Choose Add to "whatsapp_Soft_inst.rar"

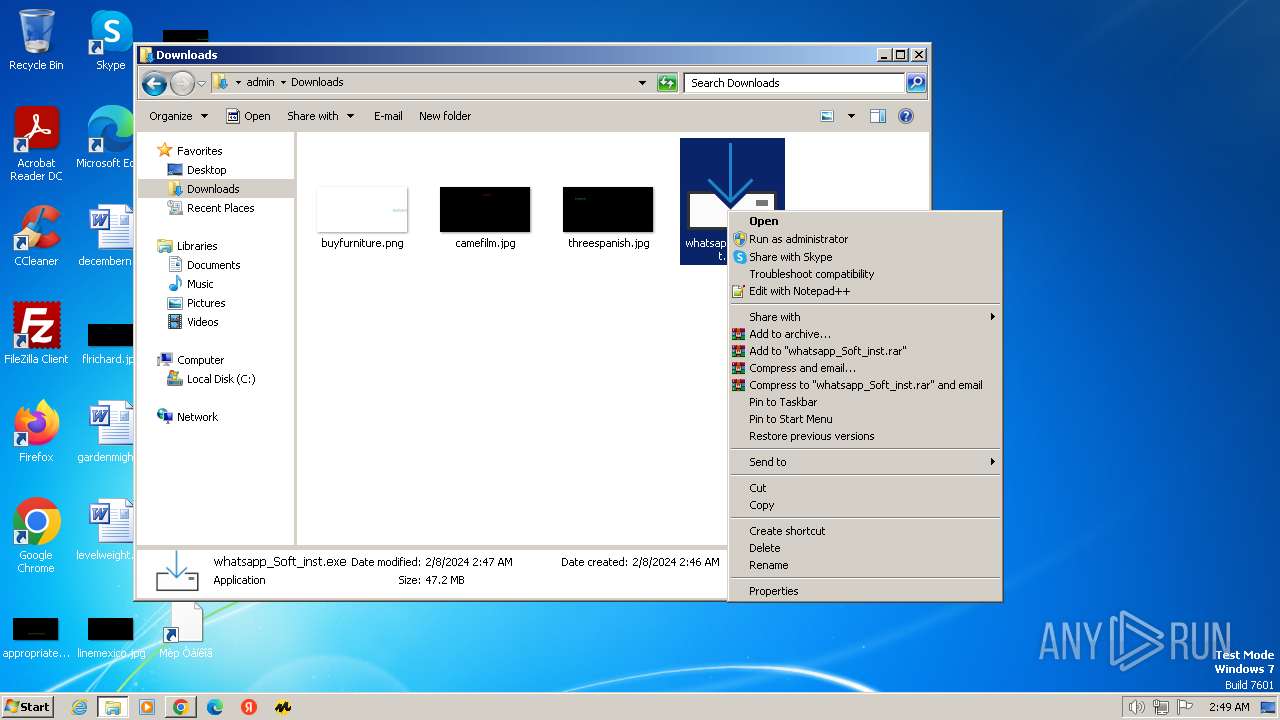[865, 351]
